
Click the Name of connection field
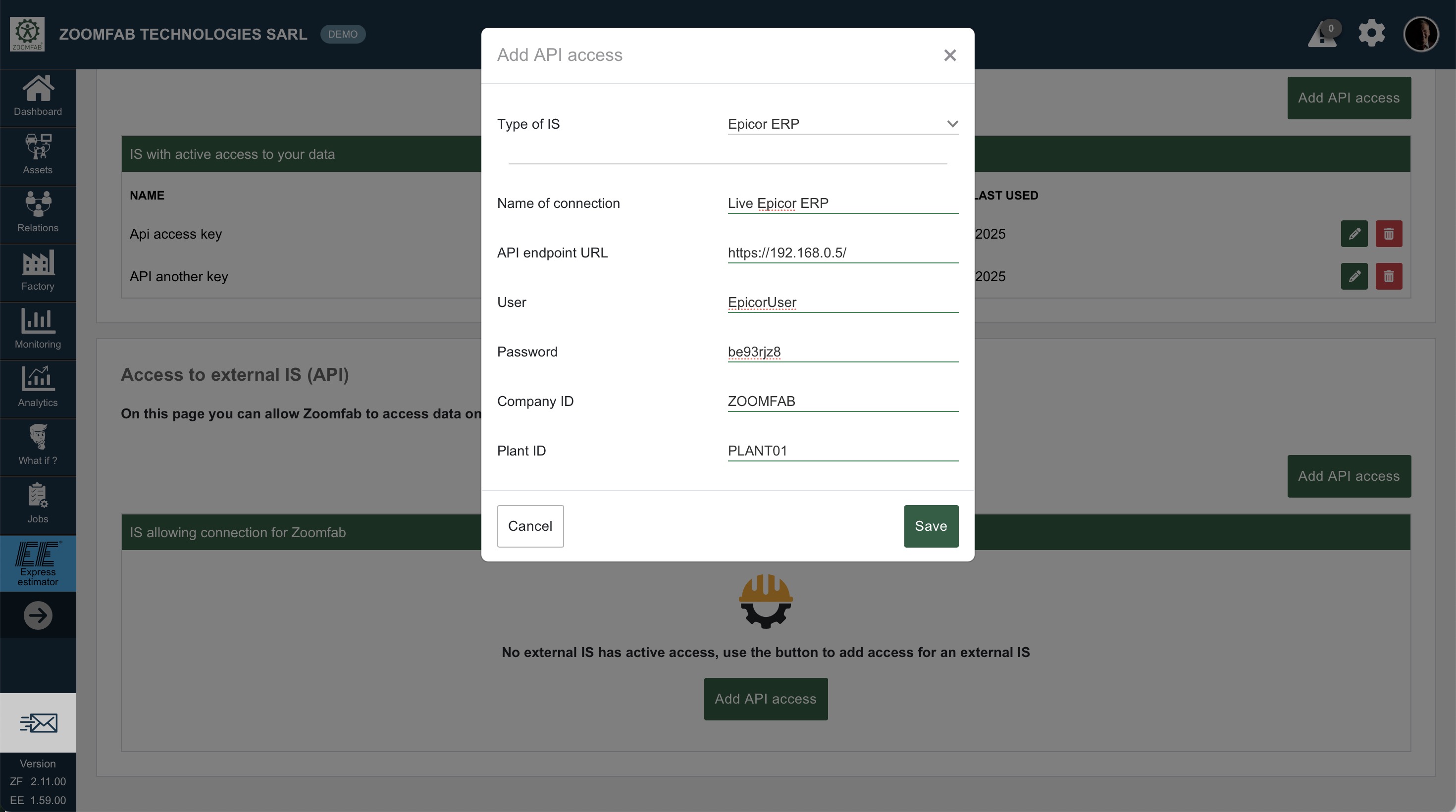(x=842, y=203)
